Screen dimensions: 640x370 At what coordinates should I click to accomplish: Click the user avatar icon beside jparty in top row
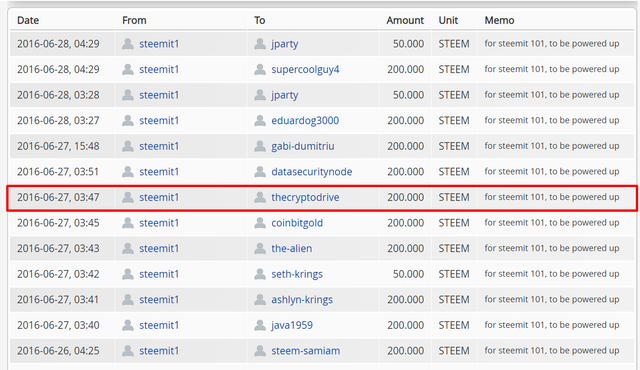(x=260, y=44)
